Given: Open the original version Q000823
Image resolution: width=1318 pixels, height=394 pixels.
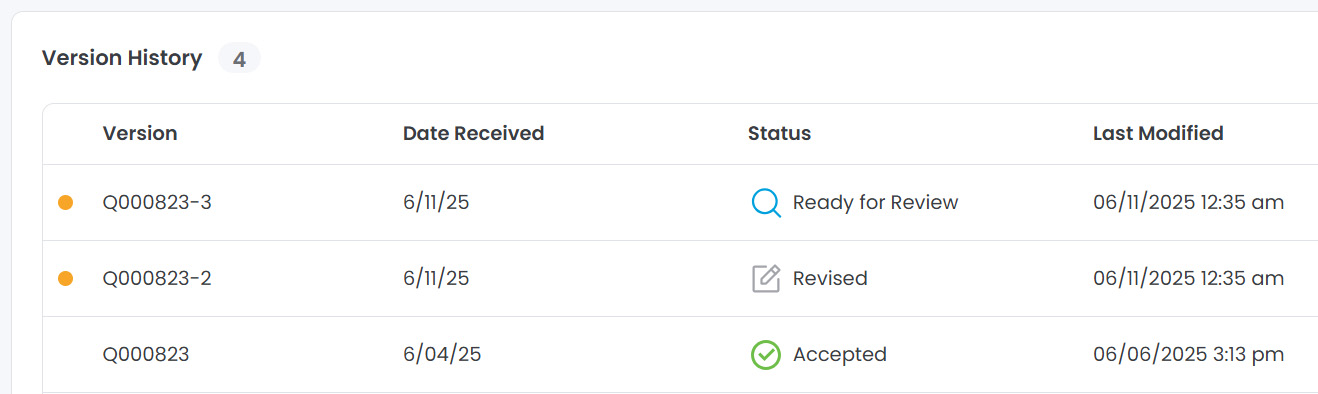Looking at the screenshot, I should [146, 355].
